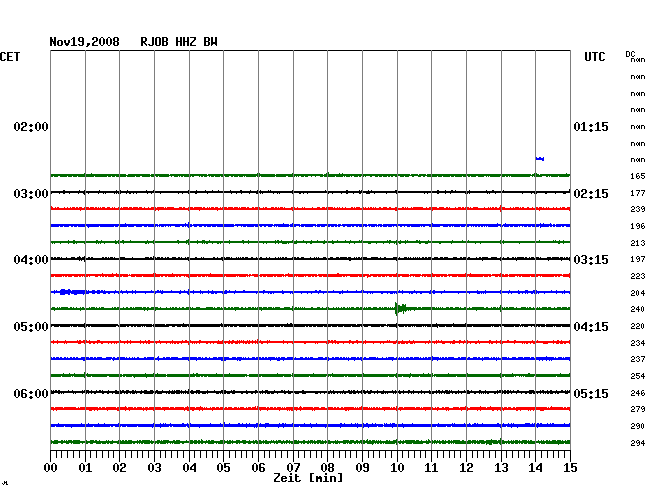Click the DC value 220

tap(638, 326)
